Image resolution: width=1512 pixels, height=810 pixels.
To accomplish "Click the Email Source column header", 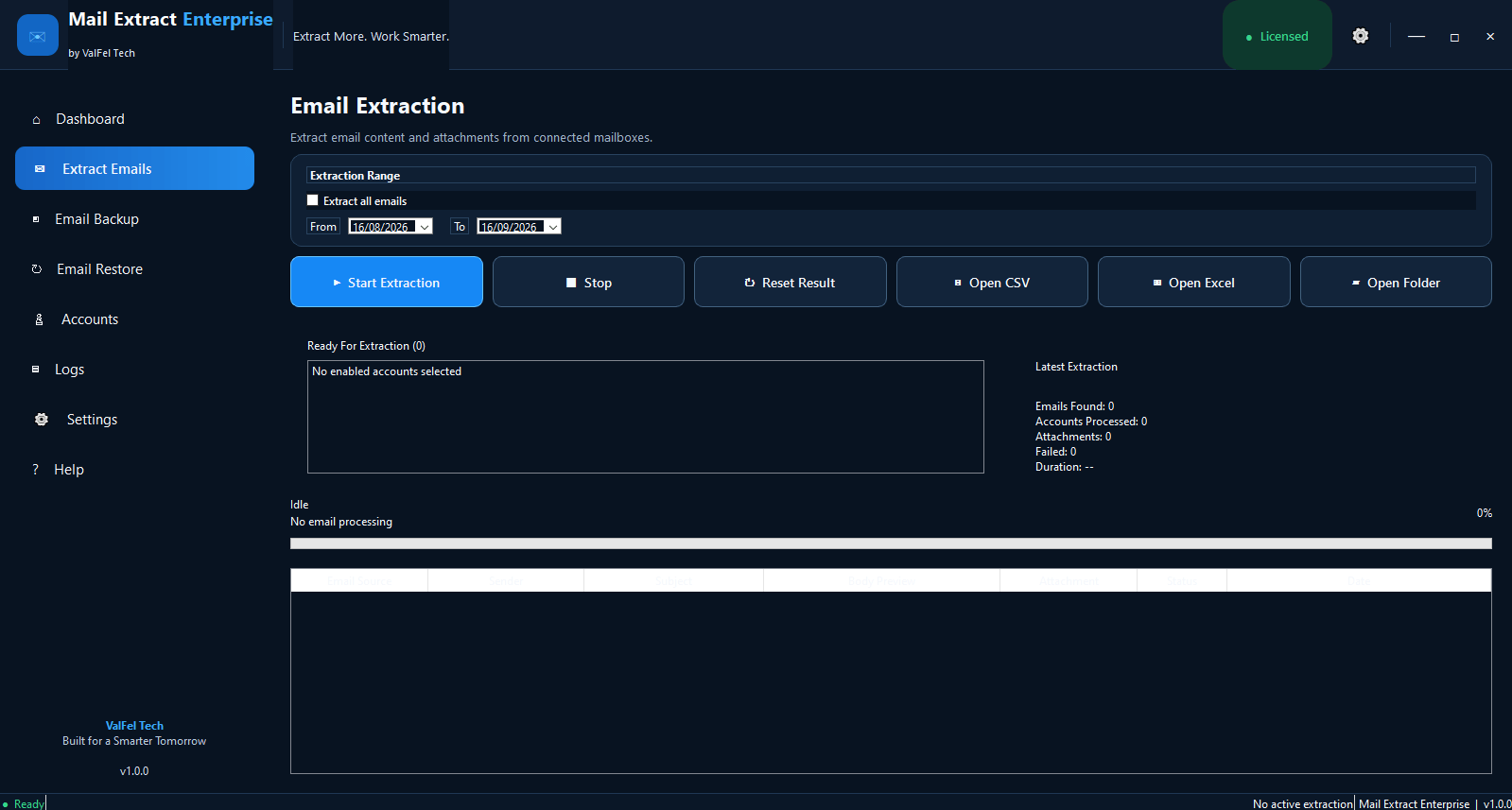I will pos(359,580).
